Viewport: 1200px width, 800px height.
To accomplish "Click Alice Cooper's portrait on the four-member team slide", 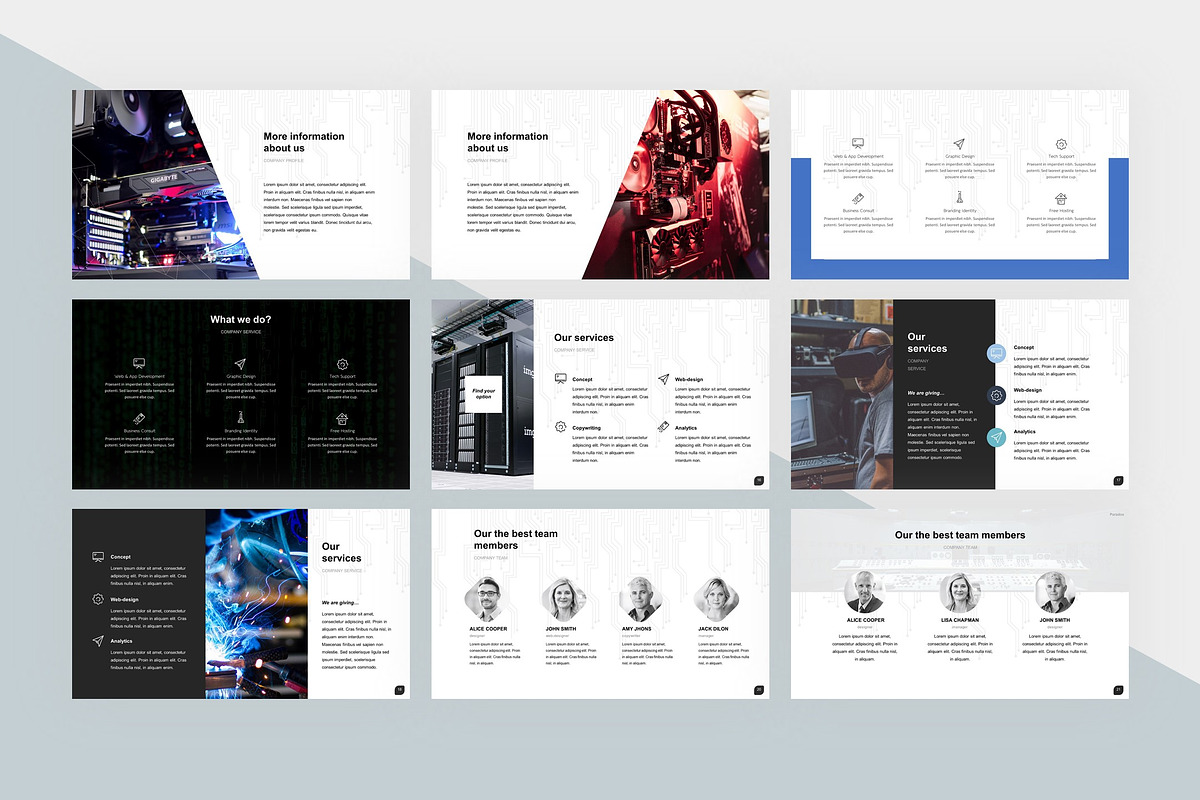I will pyautogui.click(x=487, y=599).
